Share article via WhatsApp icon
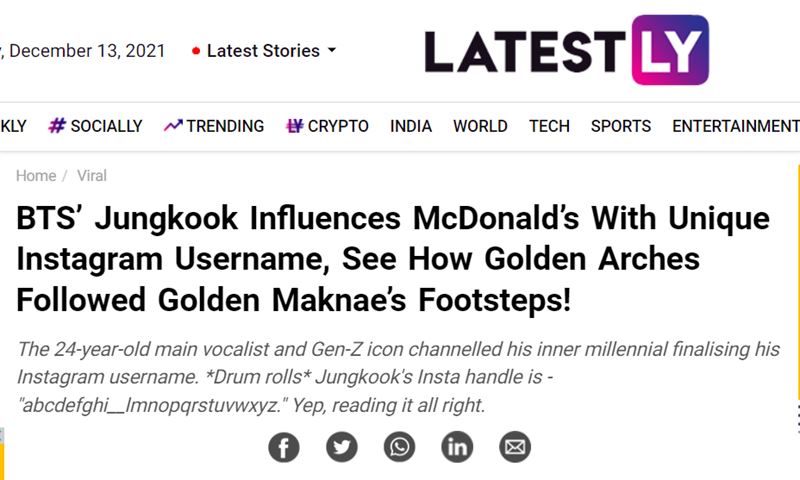The width and height of the screenshot is (800, 480). 400,446
